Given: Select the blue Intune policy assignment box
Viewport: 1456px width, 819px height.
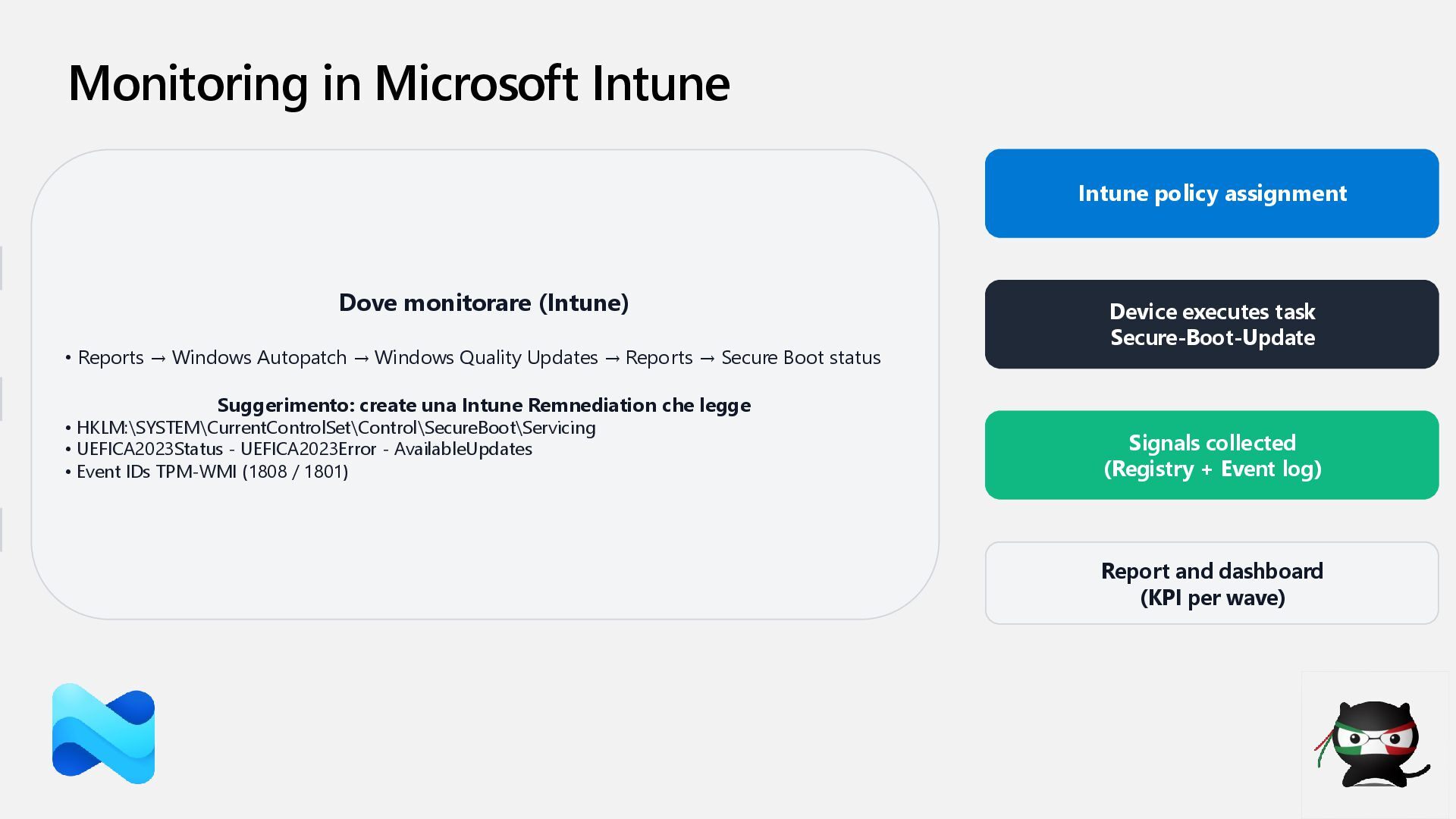Looking at the screenshot, I should [1211, 193].
